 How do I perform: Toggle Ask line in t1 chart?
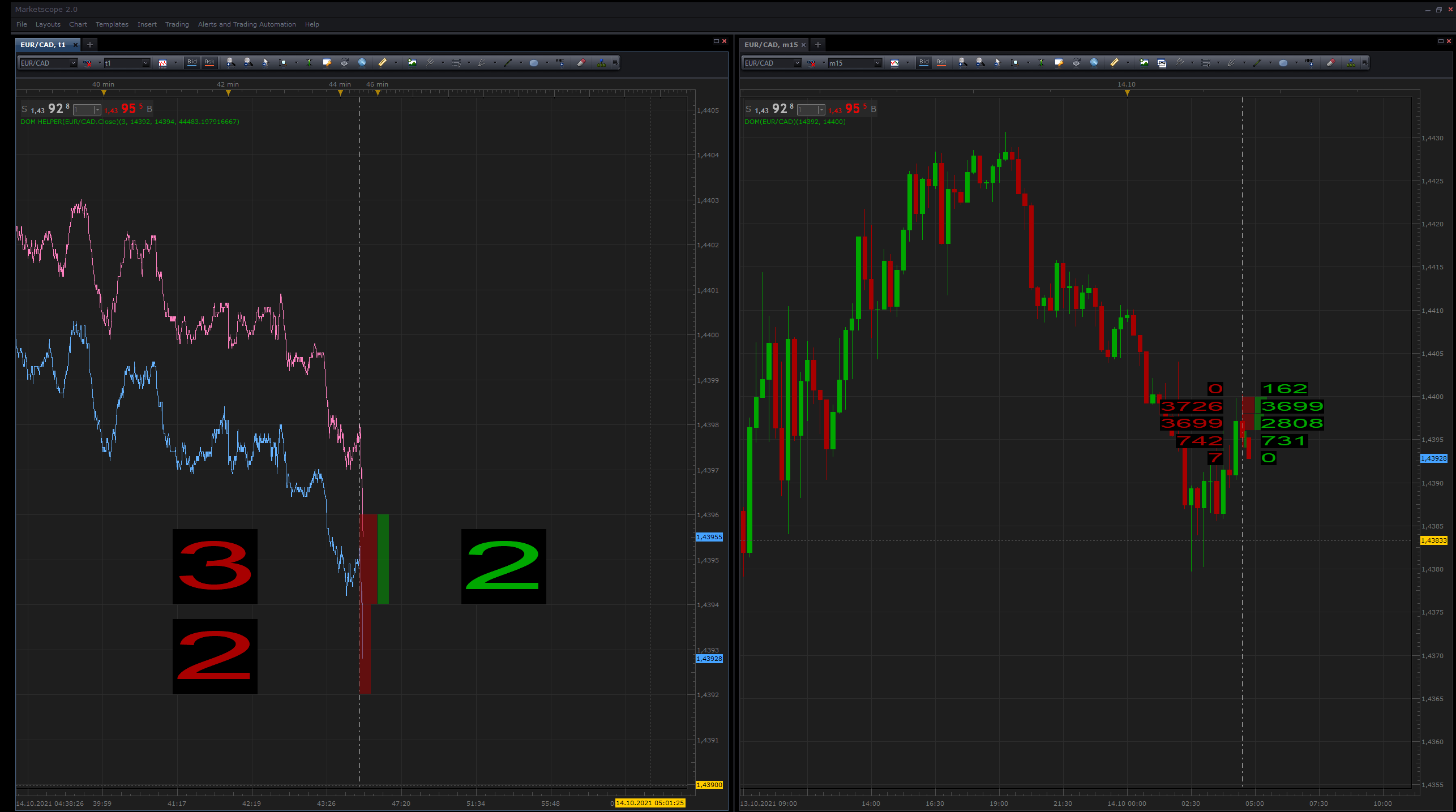(x=209, y=63)
